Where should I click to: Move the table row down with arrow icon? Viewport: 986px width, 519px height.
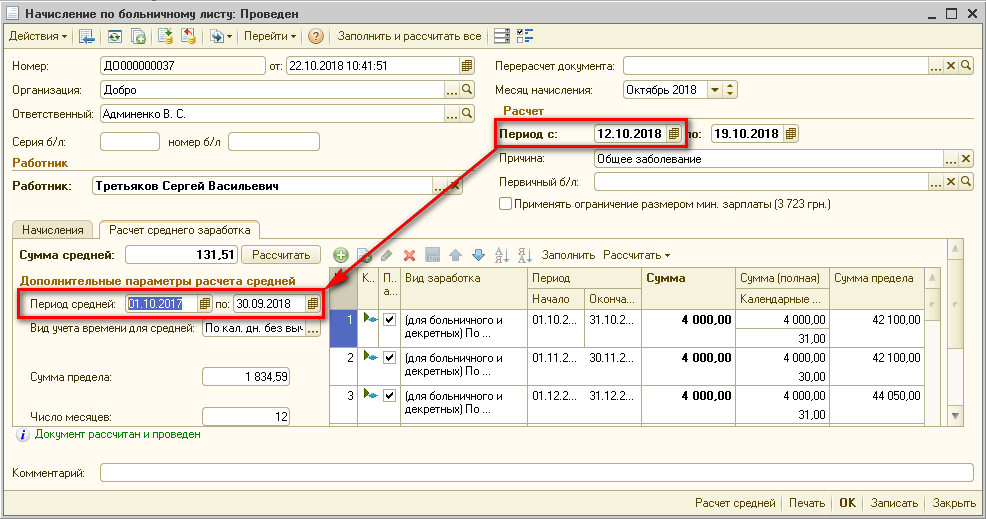[x=477, y=255]
